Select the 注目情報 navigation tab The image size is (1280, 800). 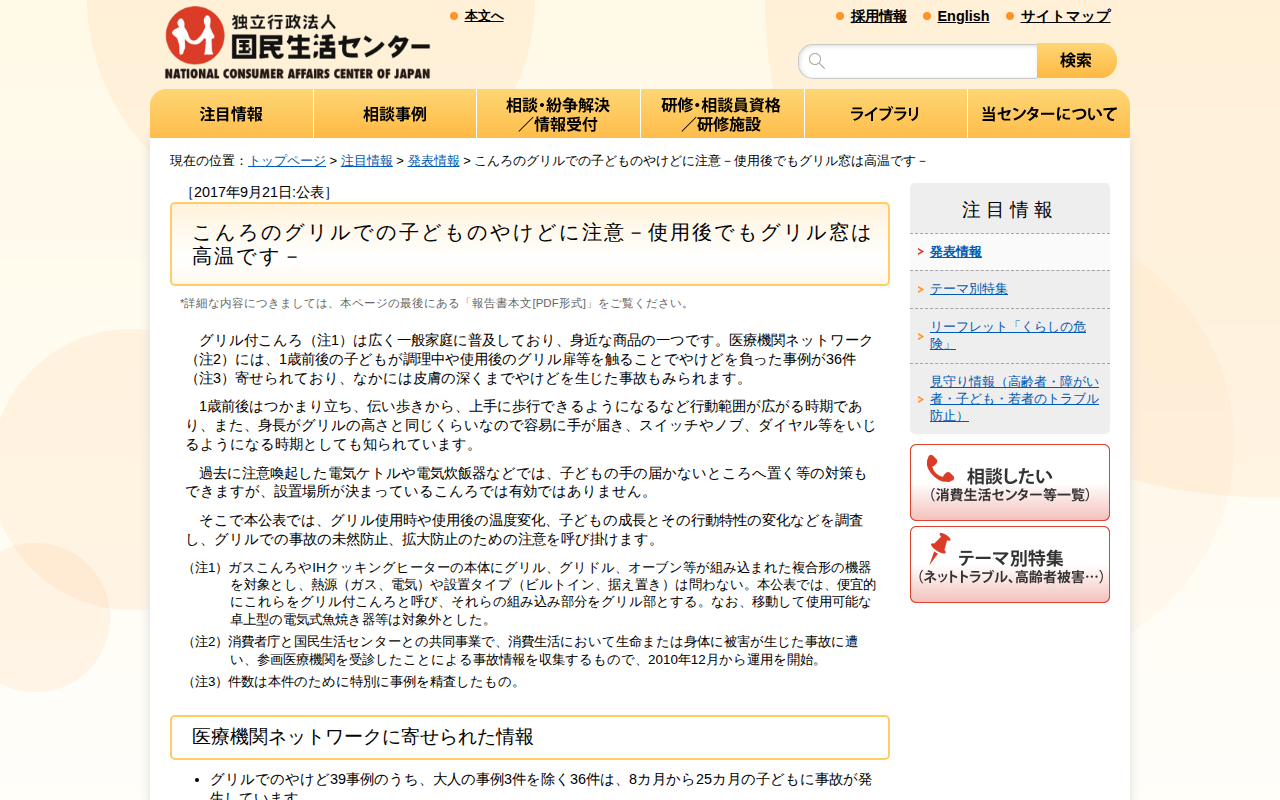click(231, 113)
